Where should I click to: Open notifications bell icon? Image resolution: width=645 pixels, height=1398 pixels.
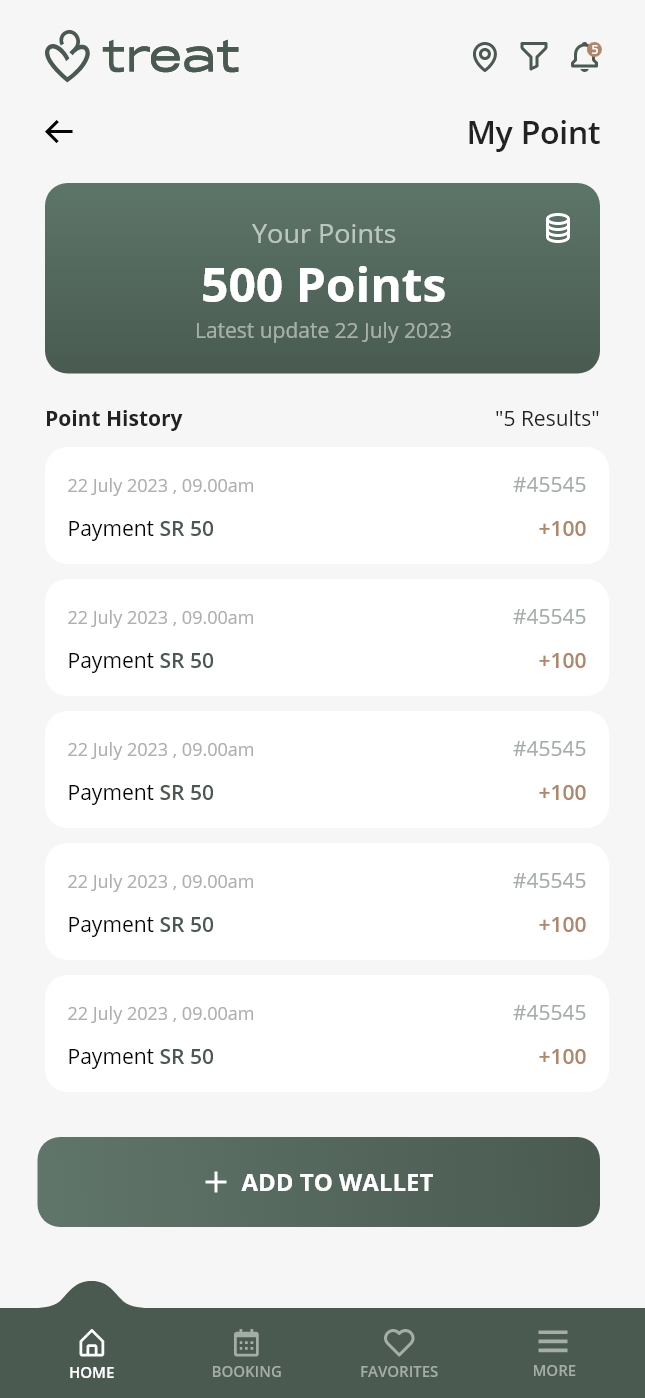pyautogui.click(x=584, y=57)
